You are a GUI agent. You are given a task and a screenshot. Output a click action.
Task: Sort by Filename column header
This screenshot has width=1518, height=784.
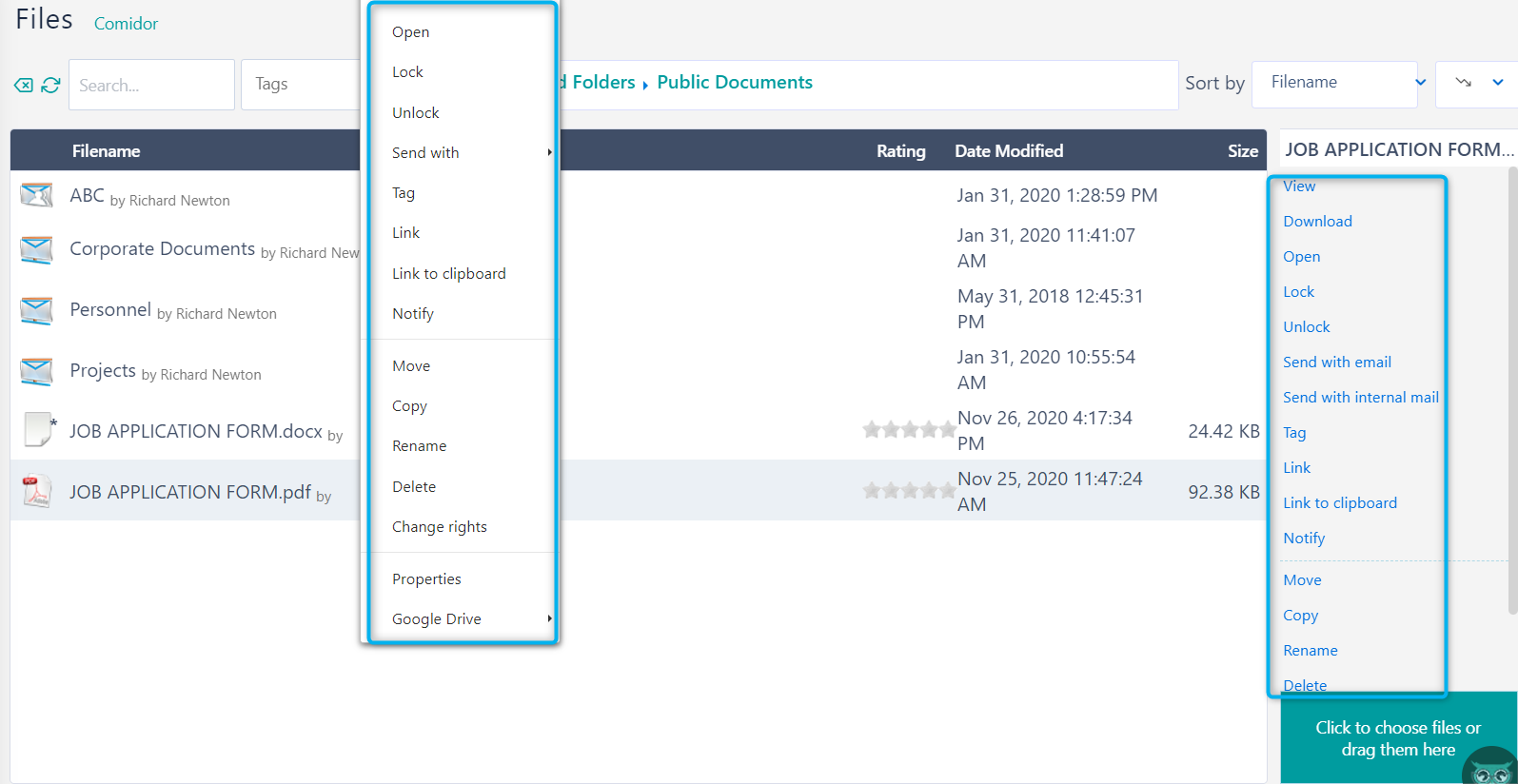106,150
